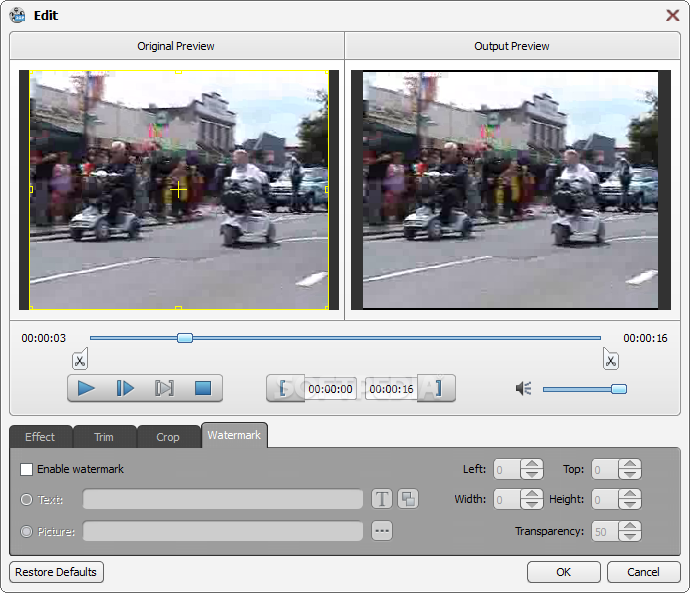Click the Next frame bracket button
The image size is (690, 593).
point(164,388)
